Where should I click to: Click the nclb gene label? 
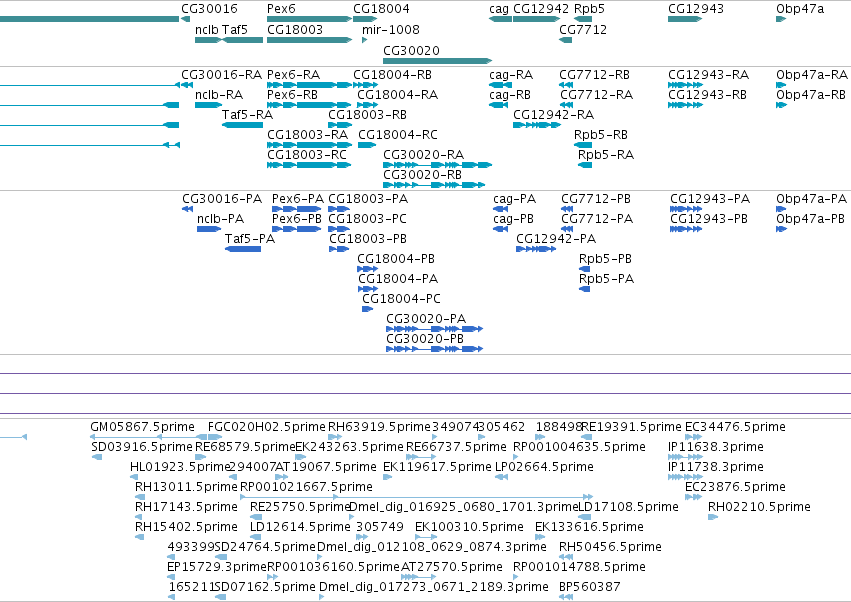coord(207,30)
